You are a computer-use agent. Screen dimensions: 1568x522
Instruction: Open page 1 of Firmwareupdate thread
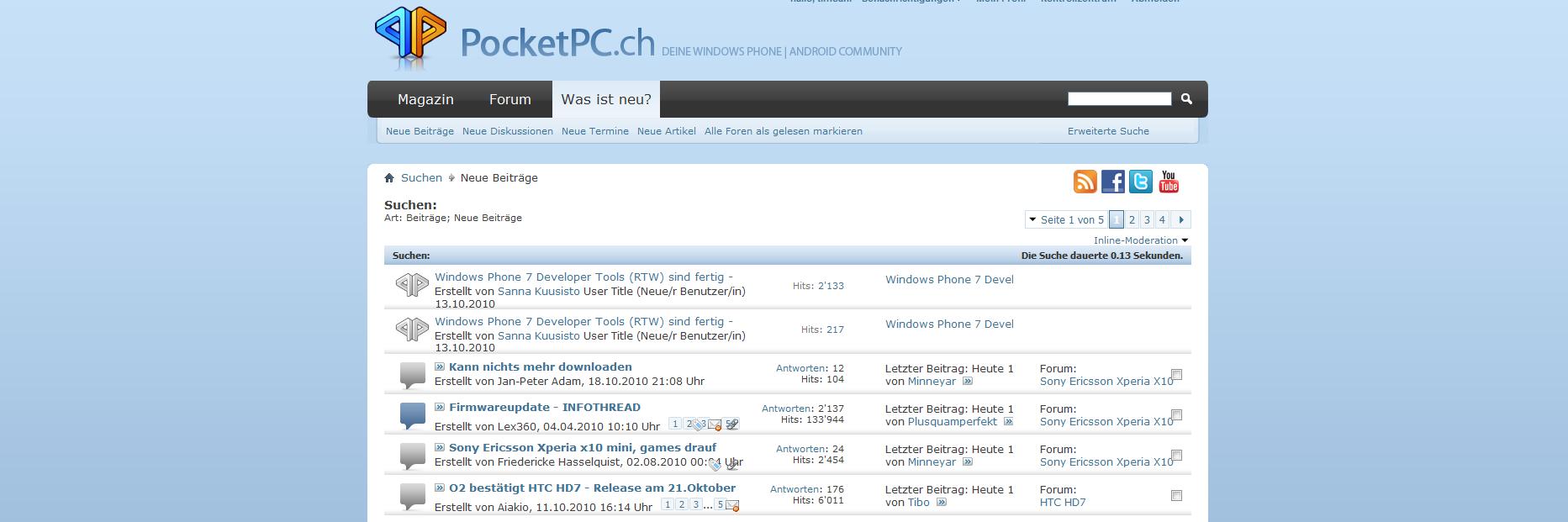pyautogui.click(x=674, y=424)
